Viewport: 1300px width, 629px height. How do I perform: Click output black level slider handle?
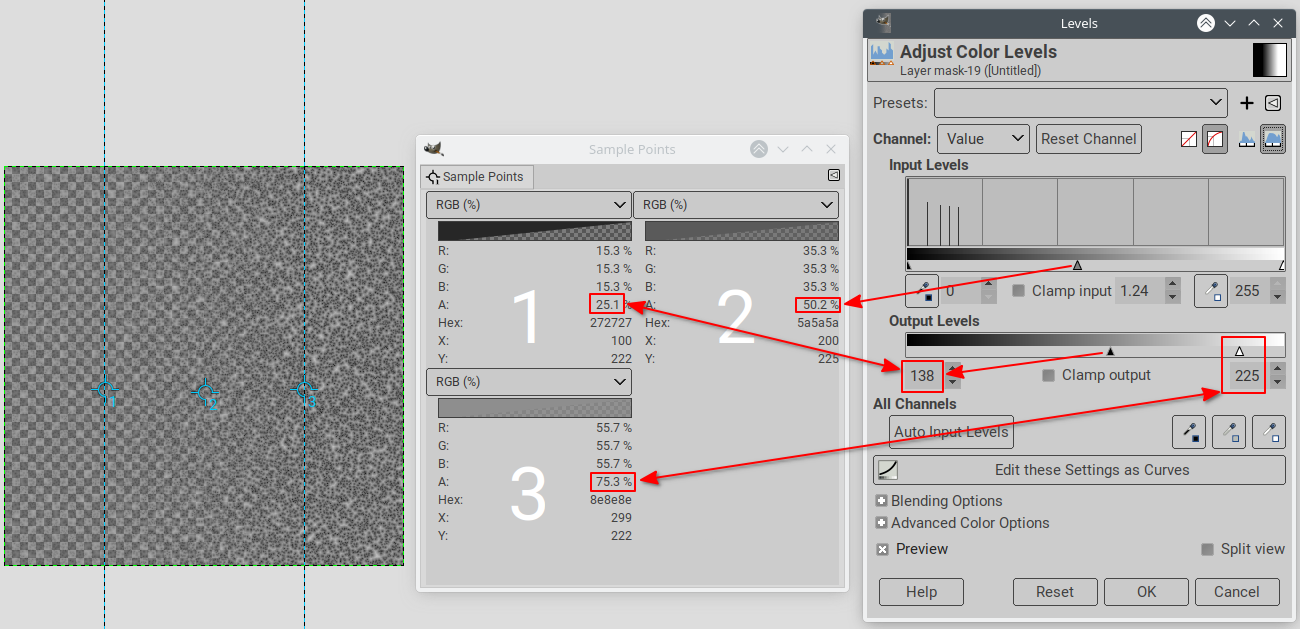1109,351
